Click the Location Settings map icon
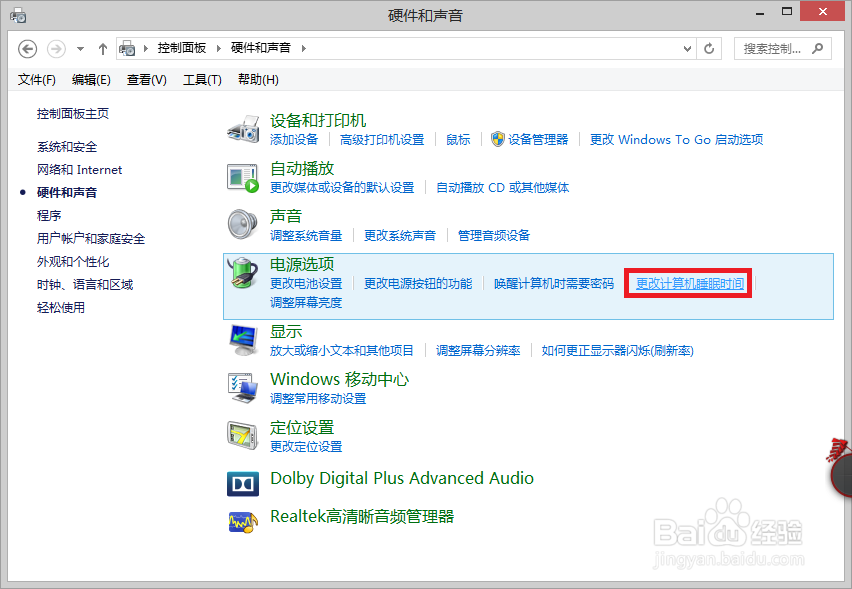Viewport: 852px width, 589px height. [x=243, y=436]
